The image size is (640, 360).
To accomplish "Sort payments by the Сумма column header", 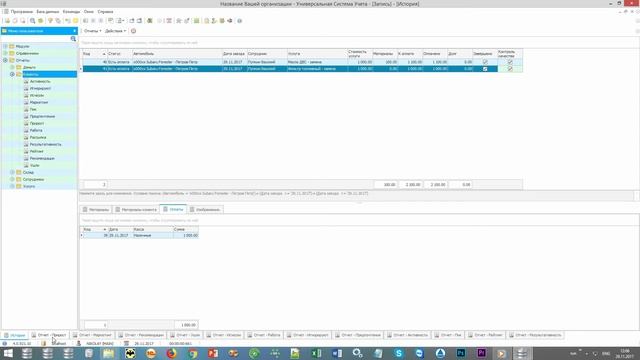I will [186, 229].
